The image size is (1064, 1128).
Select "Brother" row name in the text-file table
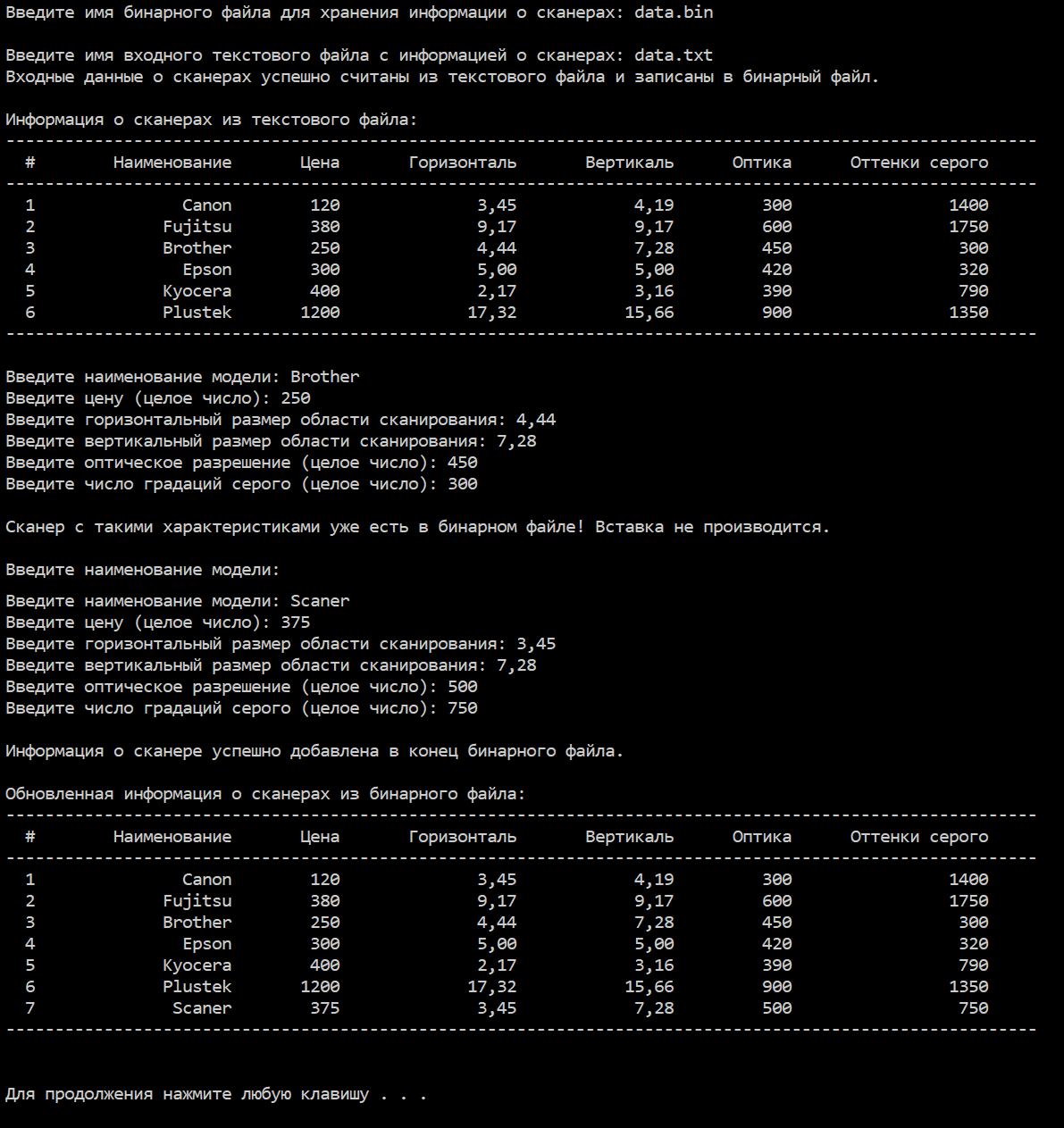coord(197,248)
